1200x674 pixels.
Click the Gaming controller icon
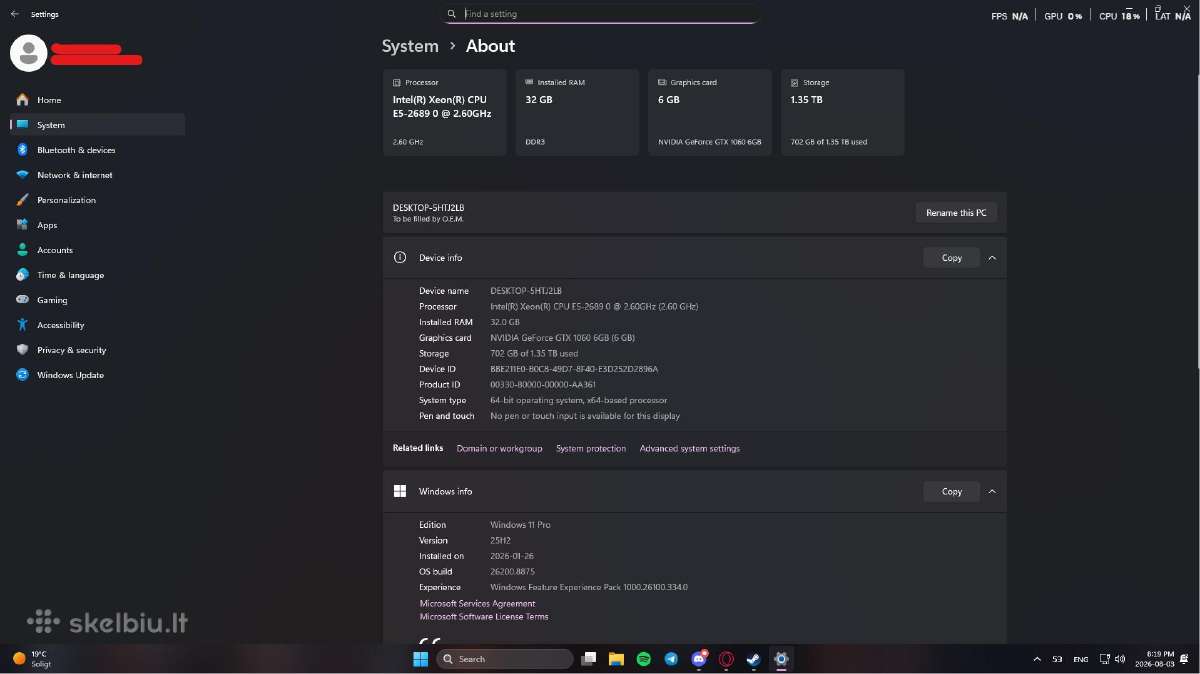(22, 300)
